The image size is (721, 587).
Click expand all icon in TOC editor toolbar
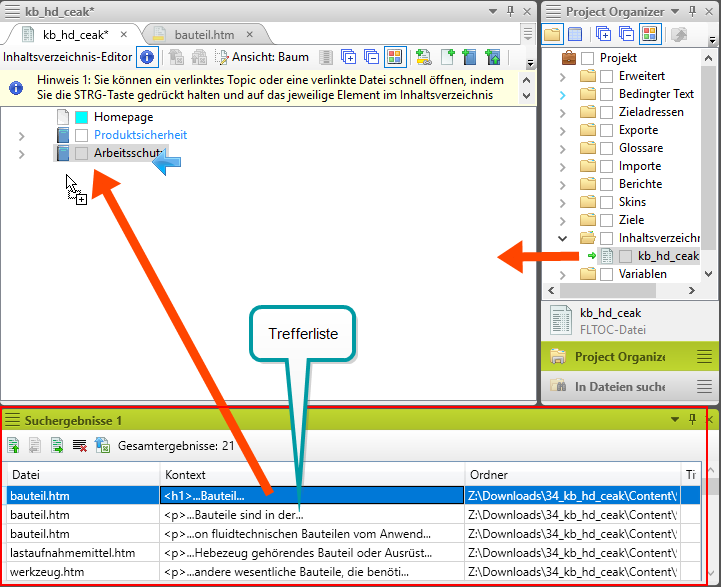click(348, 58)
